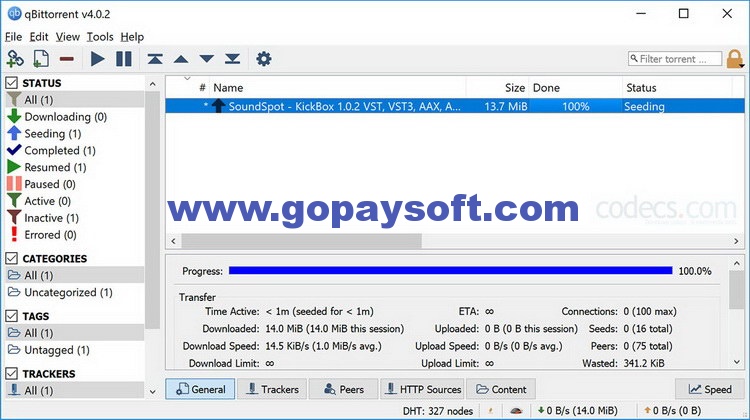Select All (1) under TAGS
750x420 pixels.
point(75,333)
